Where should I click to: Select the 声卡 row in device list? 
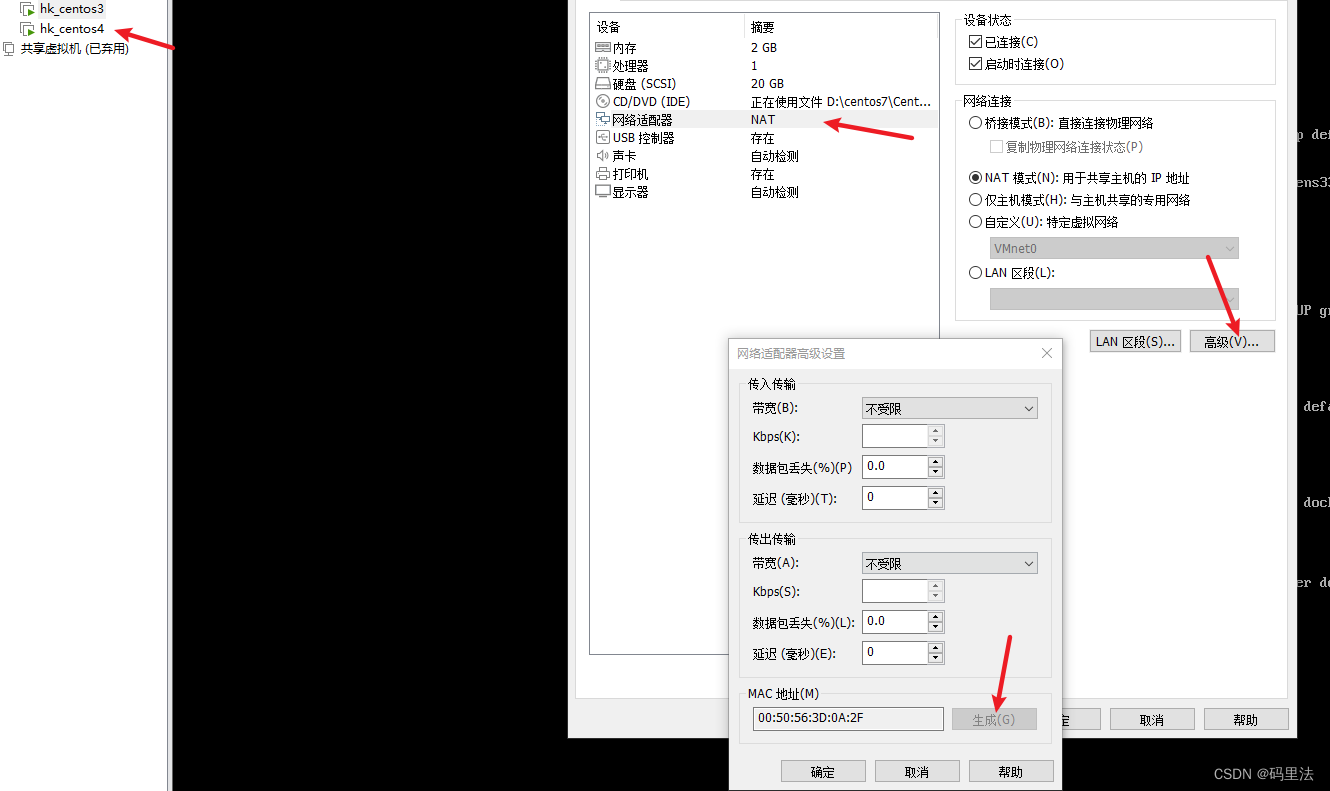(765, 156)
